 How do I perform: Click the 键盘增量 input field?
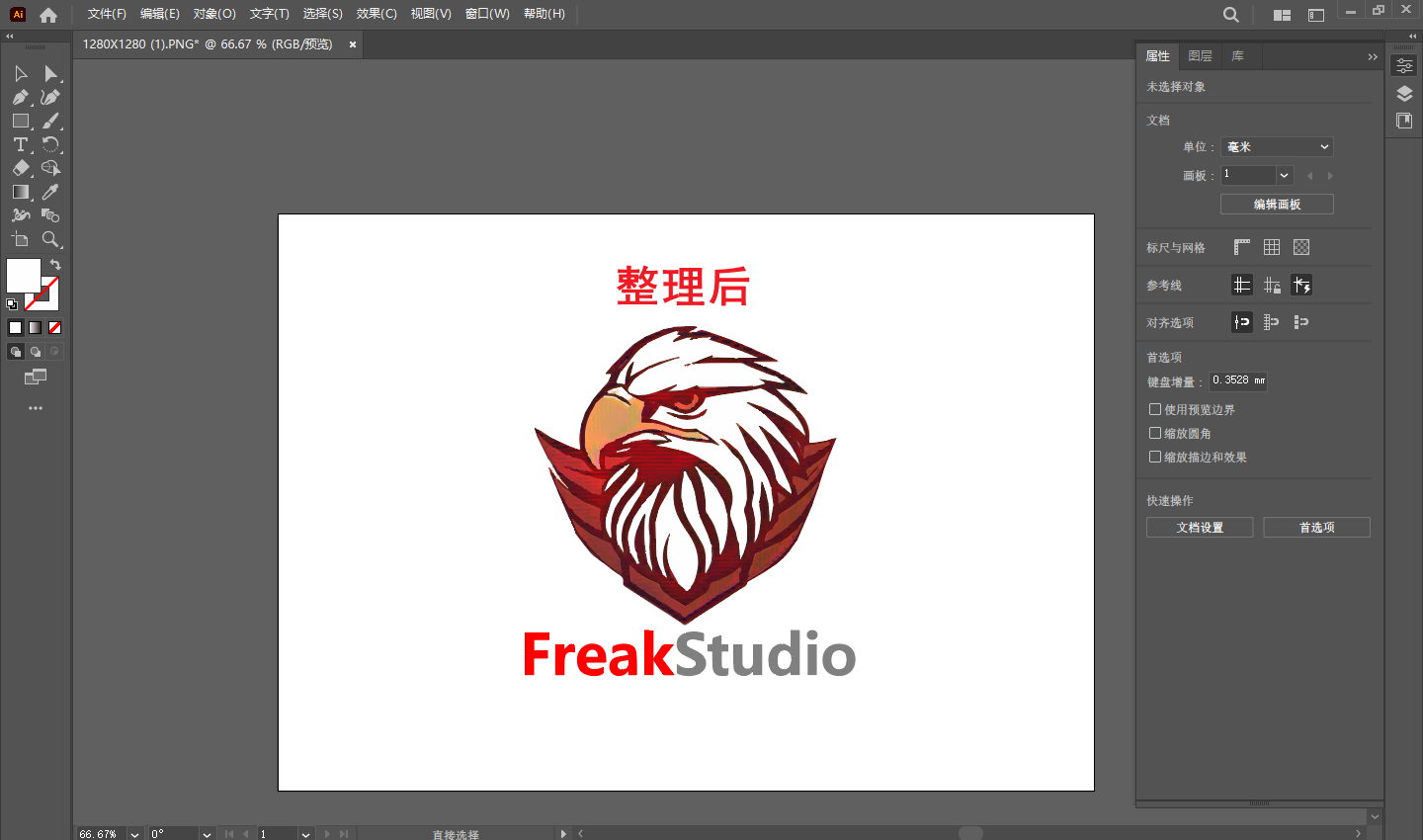point(1238,381)
